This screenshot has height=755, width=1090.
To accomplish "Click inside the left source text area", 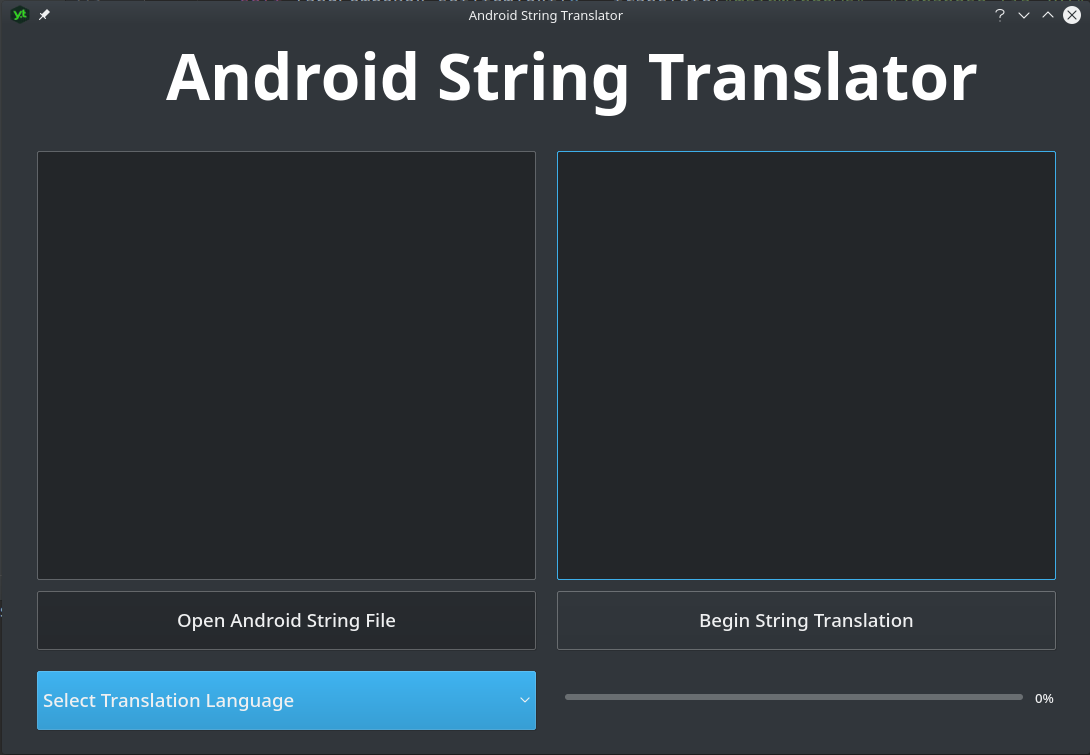I will pyautogui.click(x=286, y=365).
